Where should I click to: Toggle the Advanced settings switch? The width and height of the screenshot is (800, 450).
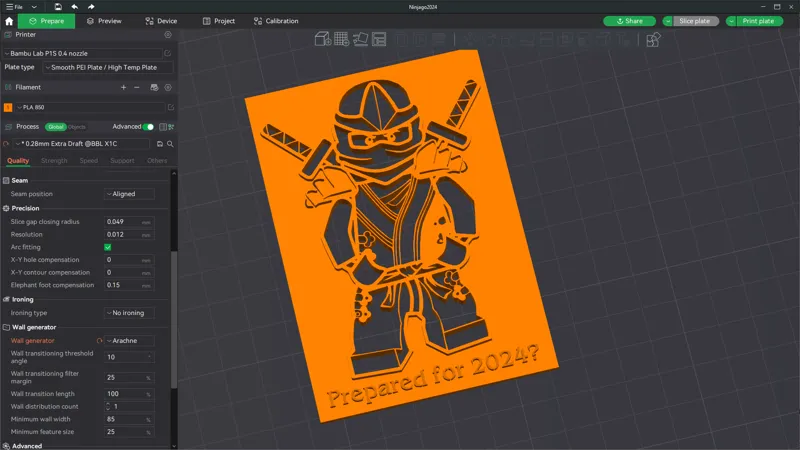148,127
